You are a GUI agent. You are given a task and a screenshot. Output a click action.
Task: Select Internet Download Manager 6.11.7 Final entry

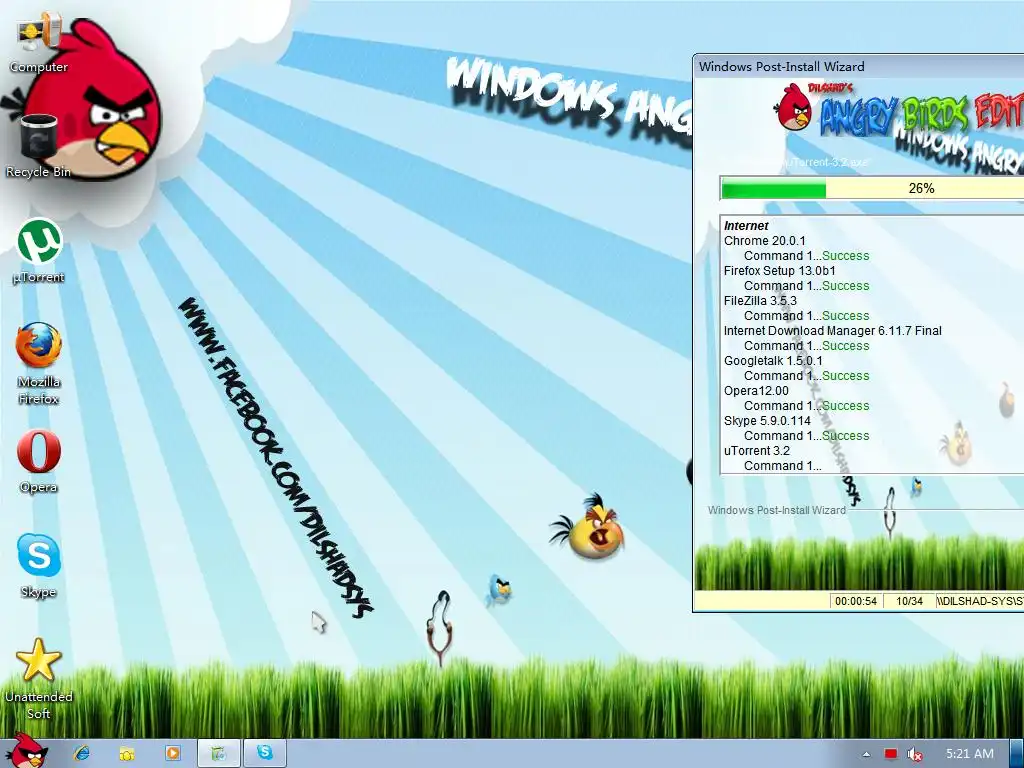(833, 330)
